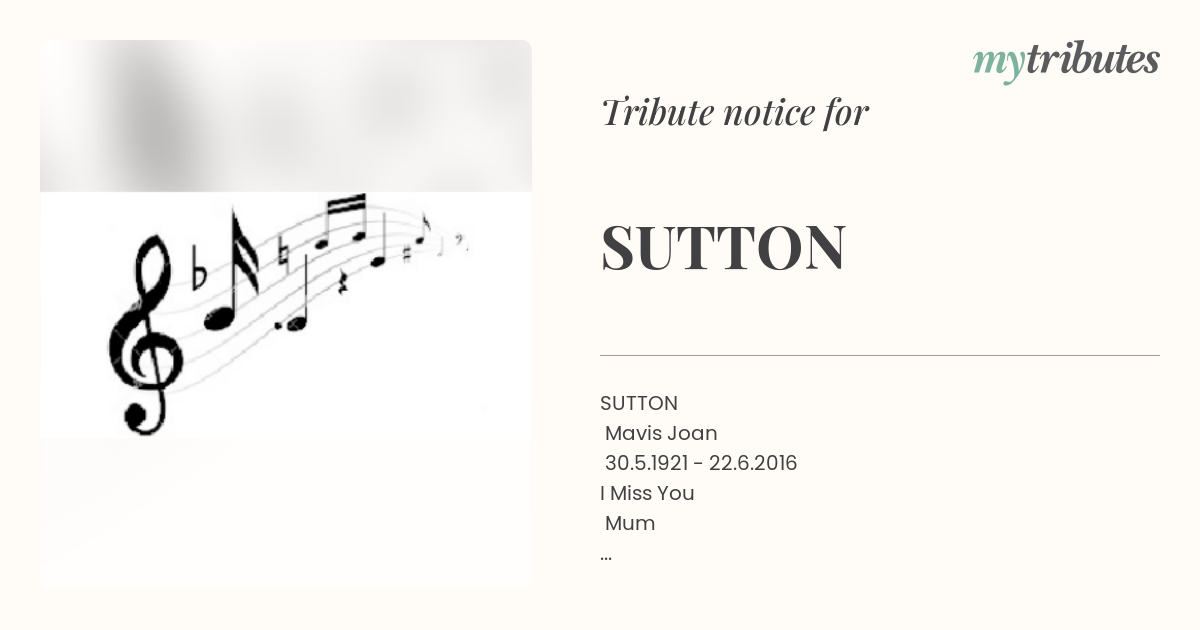Click the dates 30.5.1921 - 22.6.2016
This screenshot has height=630, width=1200.
pos(701,463)
